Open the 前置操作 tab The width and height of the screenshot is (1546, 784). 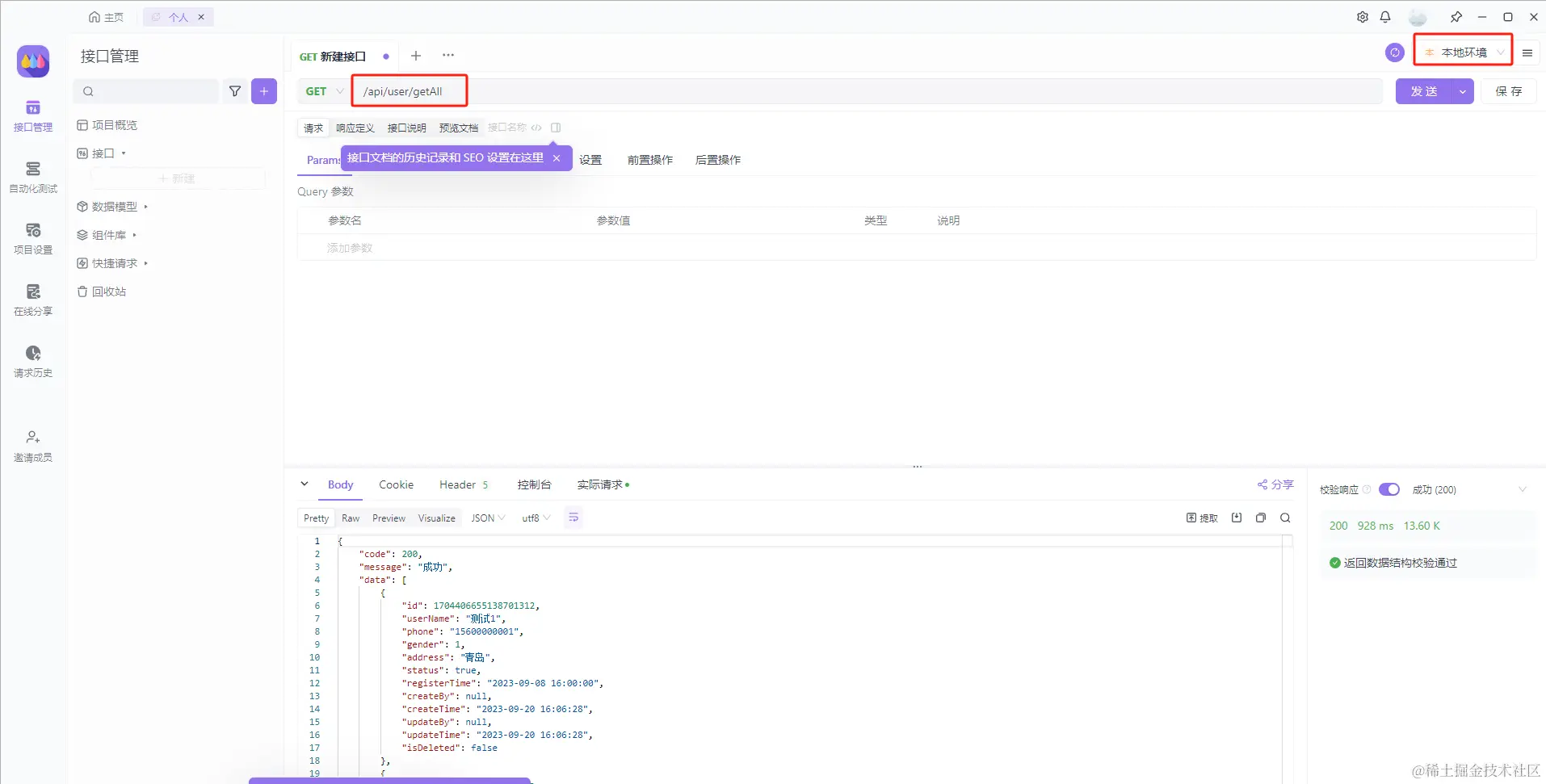(x=650, y=160)
